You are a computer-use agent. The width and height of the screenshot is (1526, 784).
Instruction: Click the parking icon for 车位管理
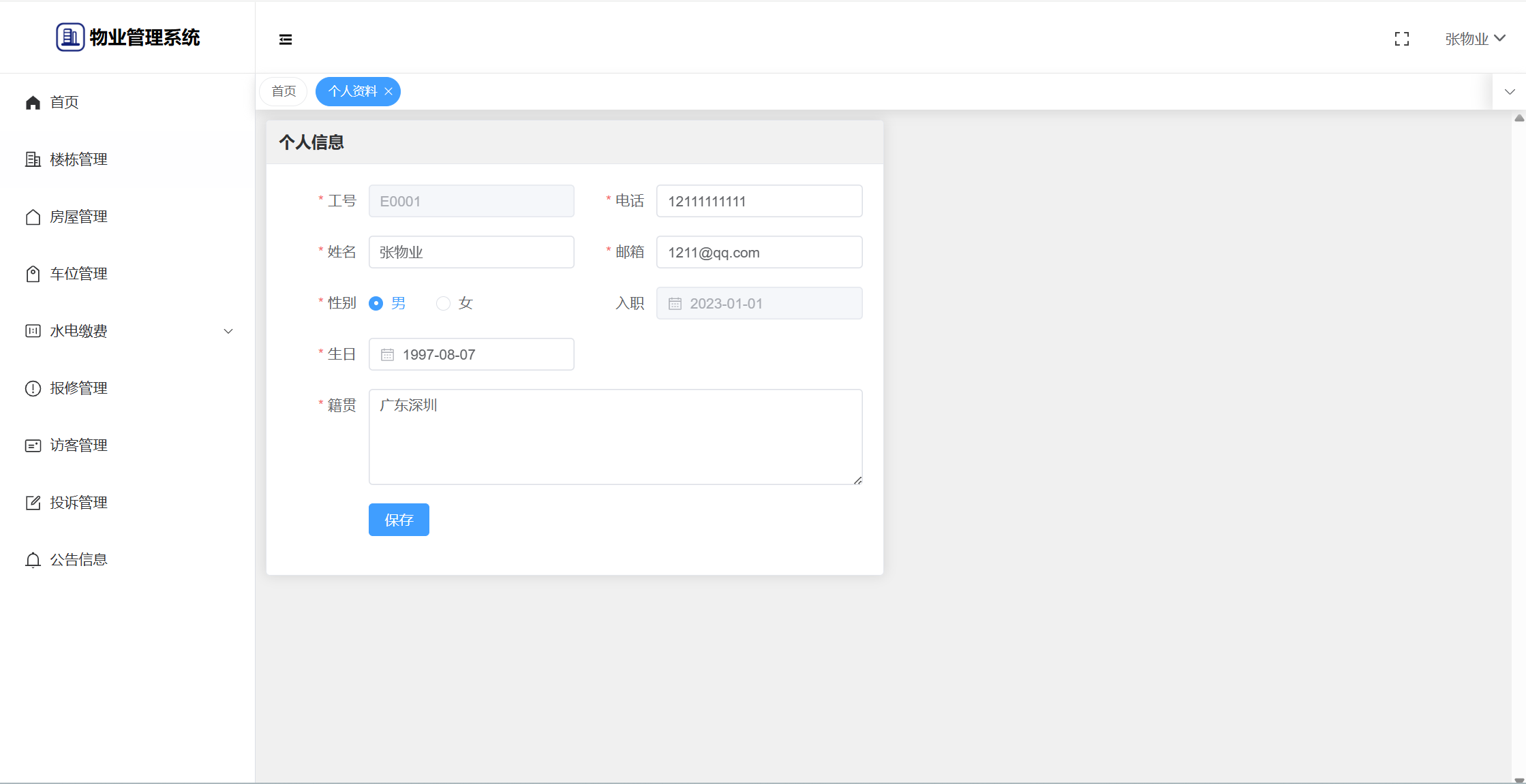point(33,274)
